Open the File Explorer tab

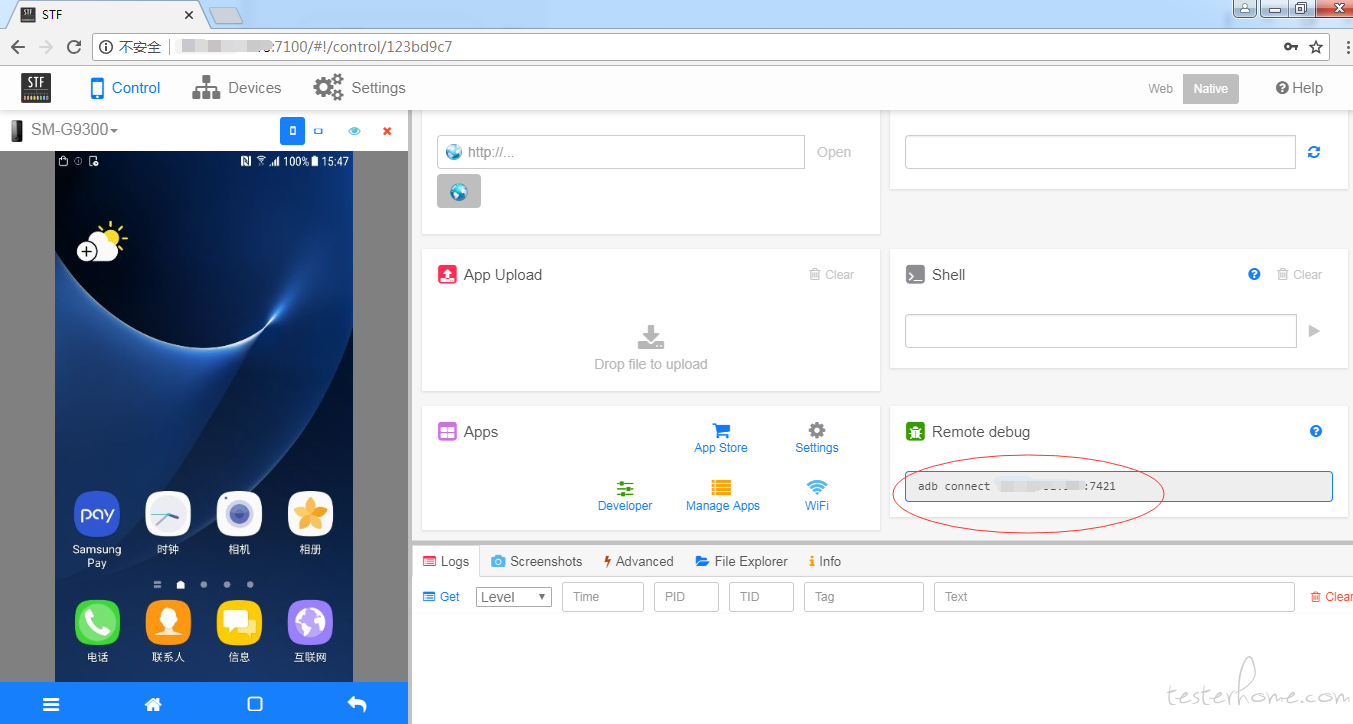tap(741, 561)
